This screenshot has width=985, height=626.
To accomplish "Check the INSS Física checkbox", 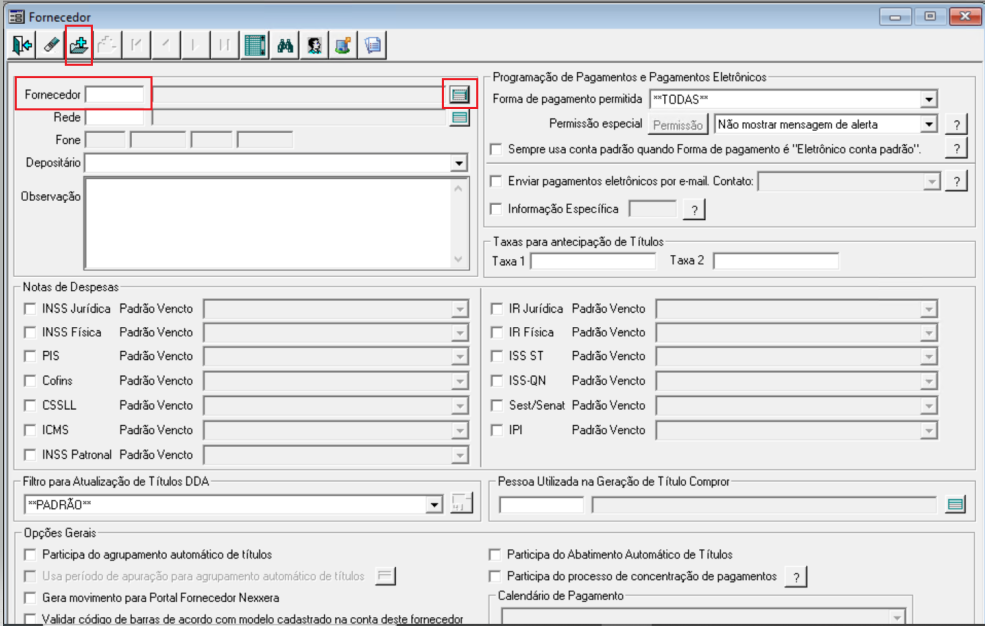I will (x=30, y=332).
